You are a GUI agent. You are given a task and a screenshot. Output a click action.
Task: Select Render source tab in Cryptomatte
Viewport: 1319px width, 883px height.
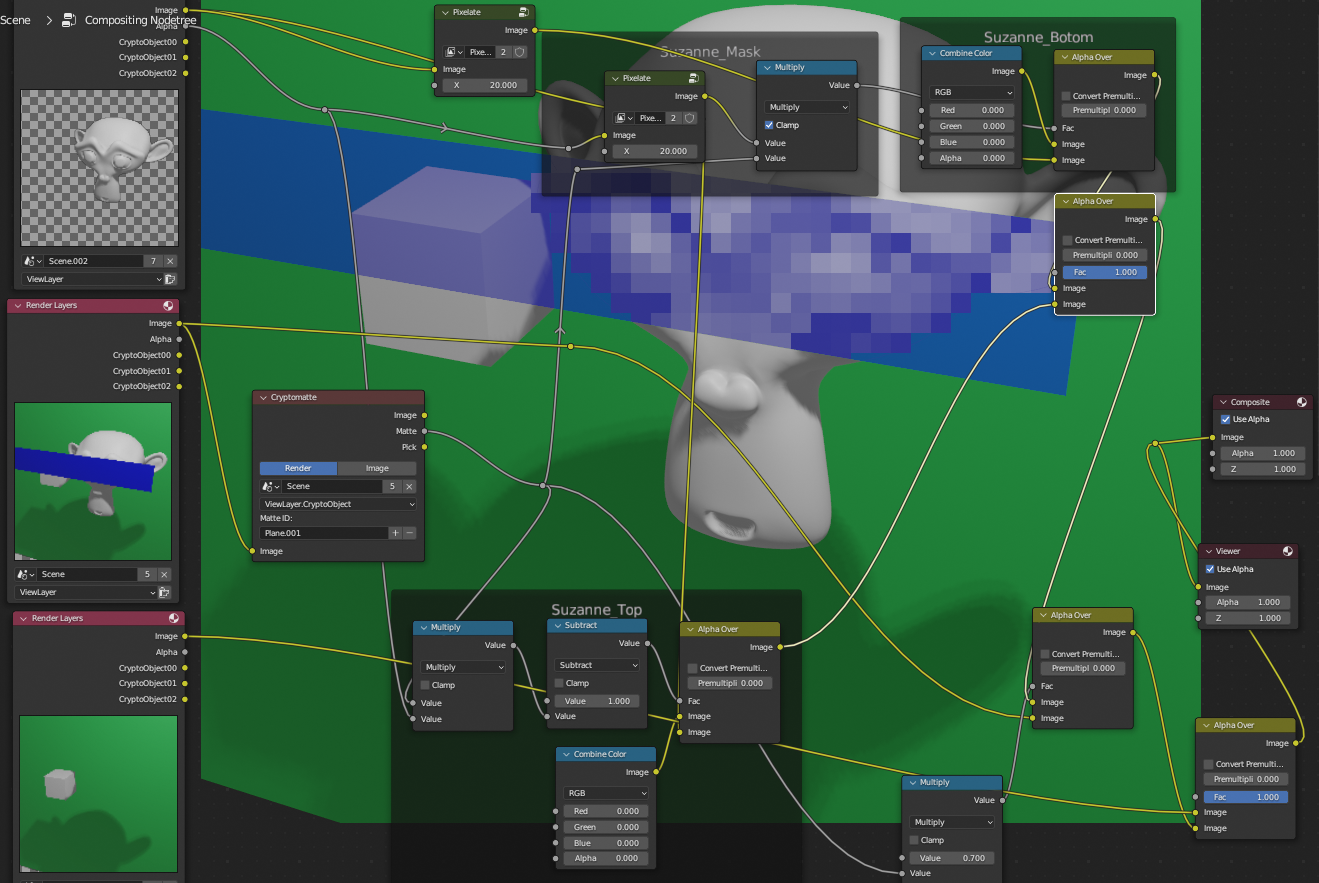point(298,468)
